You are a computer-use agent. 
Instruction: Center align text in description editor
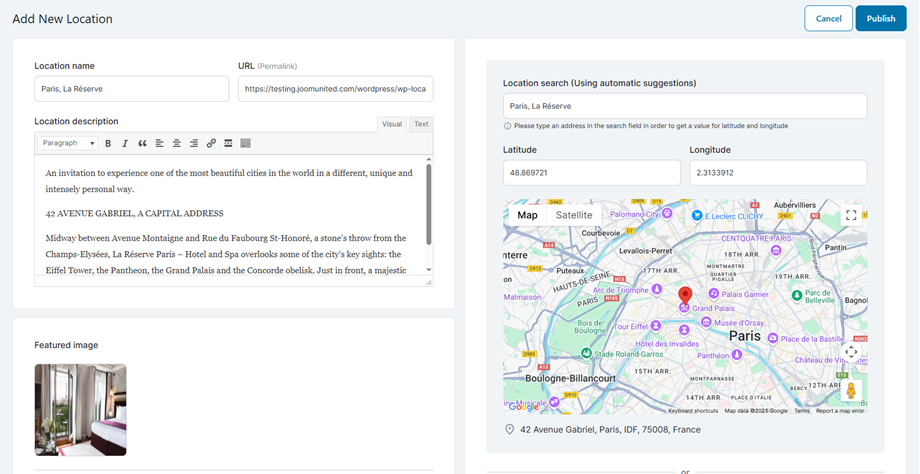pos(176,144)
